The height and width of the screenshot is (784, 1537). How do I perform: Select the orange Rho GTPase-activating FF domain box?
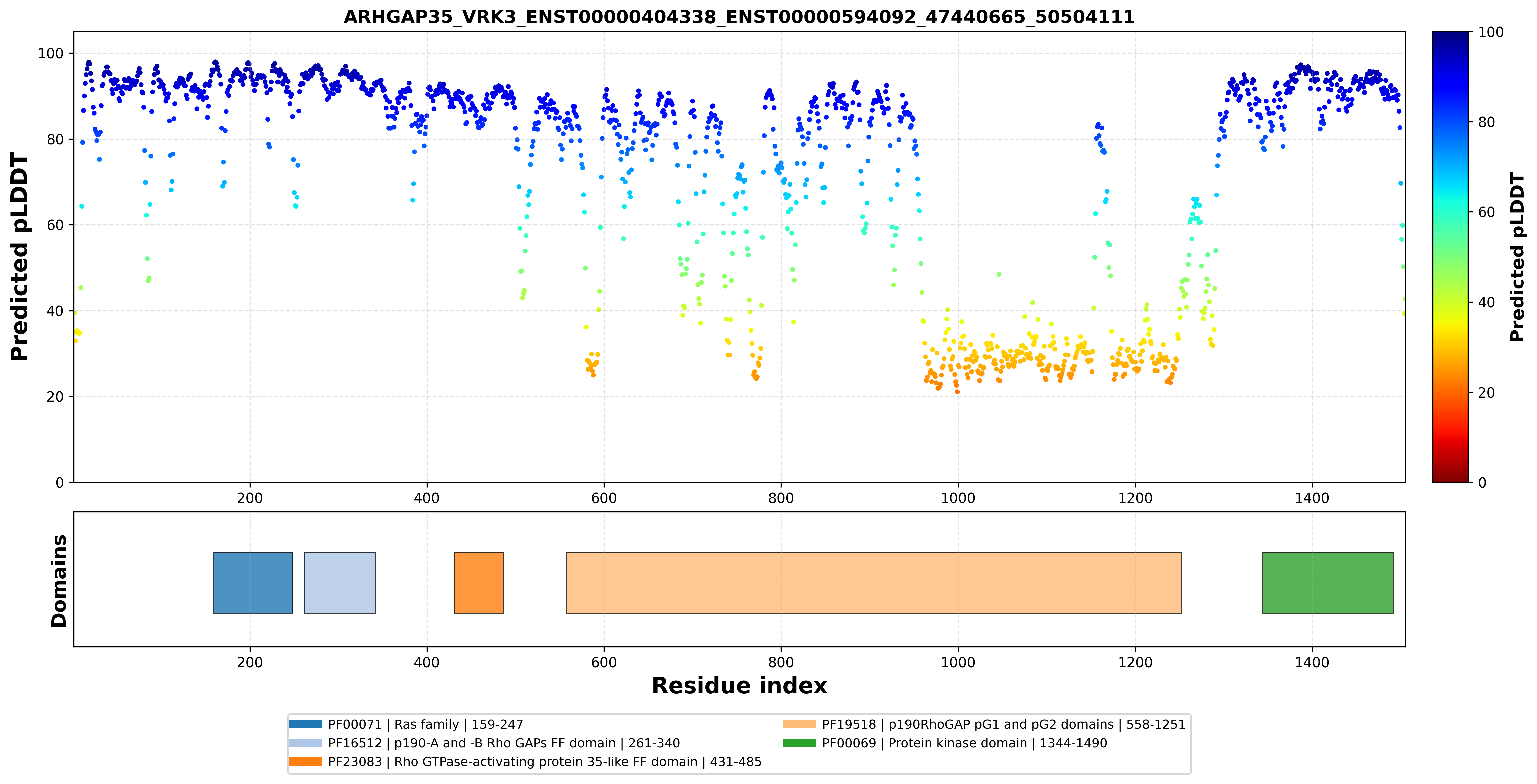478,583
